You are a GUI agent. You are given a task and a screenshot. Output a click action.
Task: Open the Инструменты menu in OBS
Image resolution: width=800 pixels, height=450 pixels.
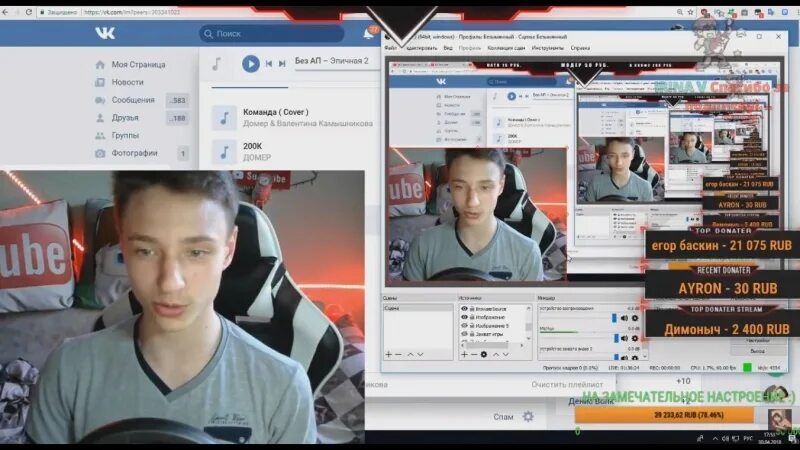[547, 48]
